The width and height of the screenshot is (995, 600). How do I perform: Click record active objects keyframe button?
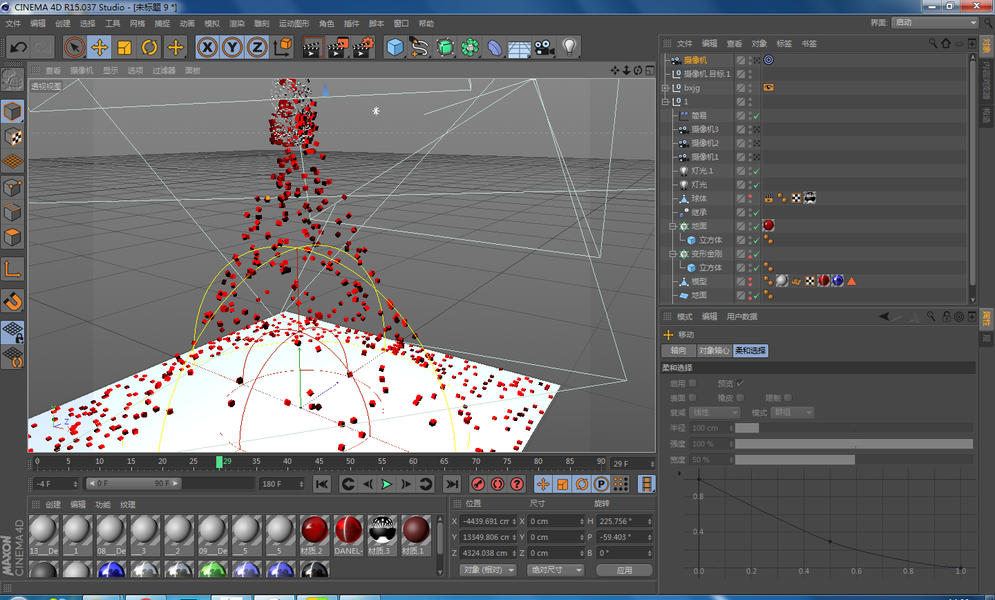(x=478, y=485)
